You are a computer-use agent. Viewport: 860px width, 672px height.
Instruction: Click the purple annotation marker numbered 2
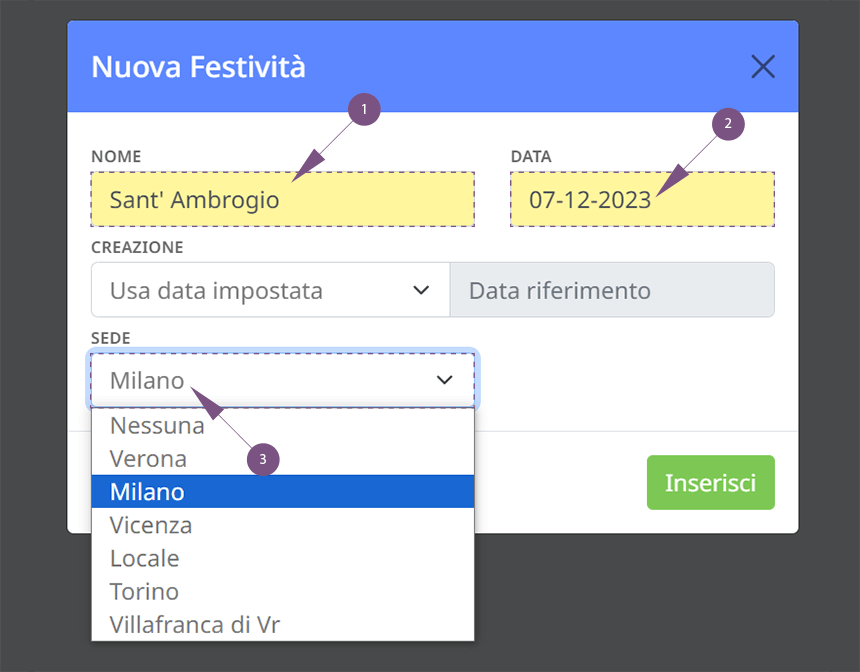pos(728,123)
